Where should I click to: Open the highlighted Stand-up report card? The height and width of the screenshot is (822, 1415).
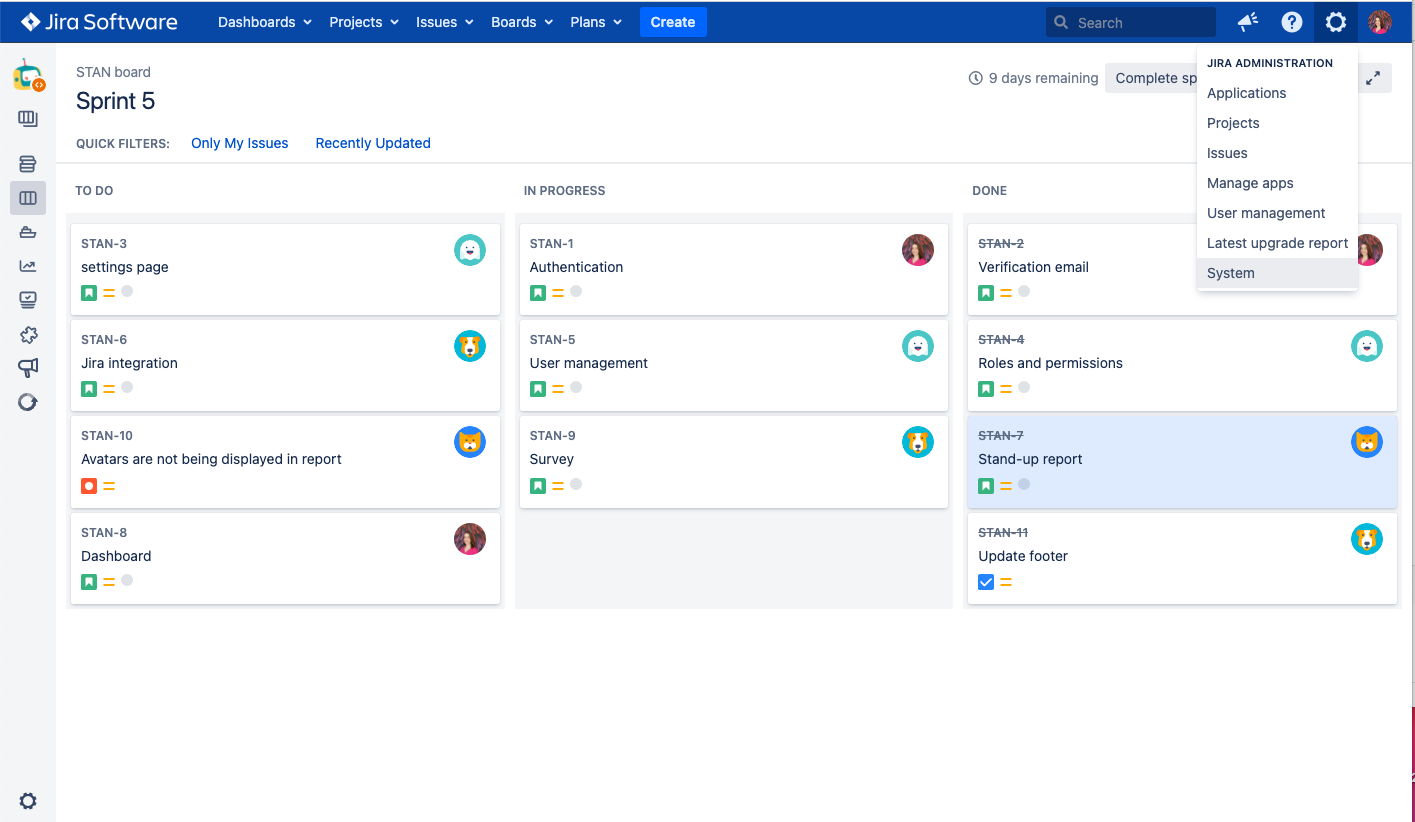point(1182,462)
